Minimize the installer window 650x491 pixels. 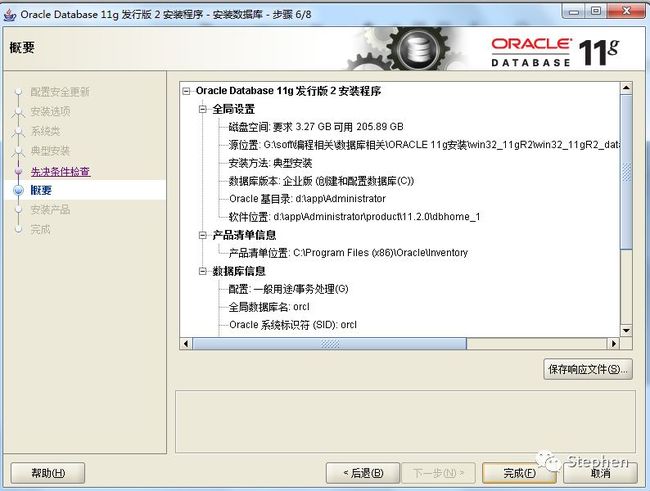(574, 12)
